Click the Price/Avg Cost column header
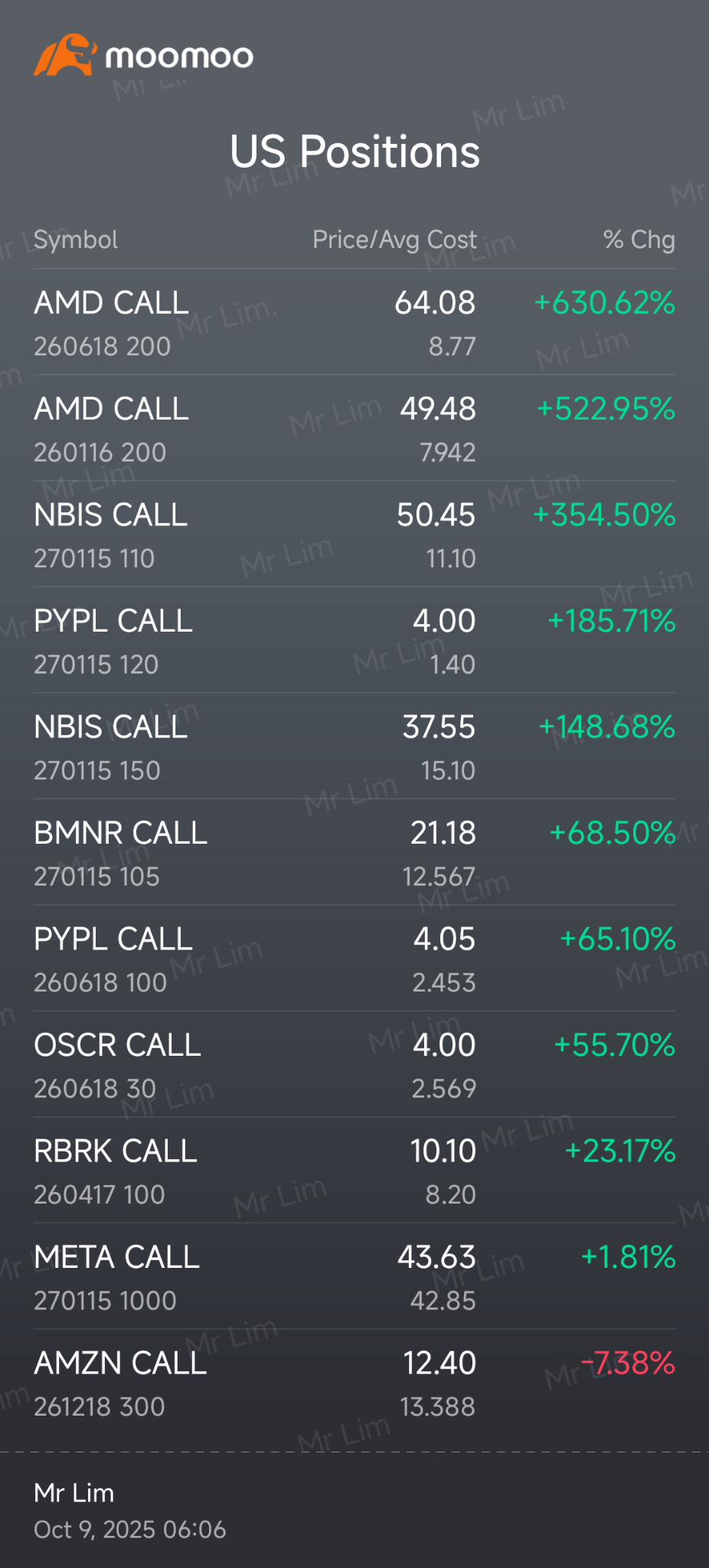709x1568 pixels. coord(394,240)
